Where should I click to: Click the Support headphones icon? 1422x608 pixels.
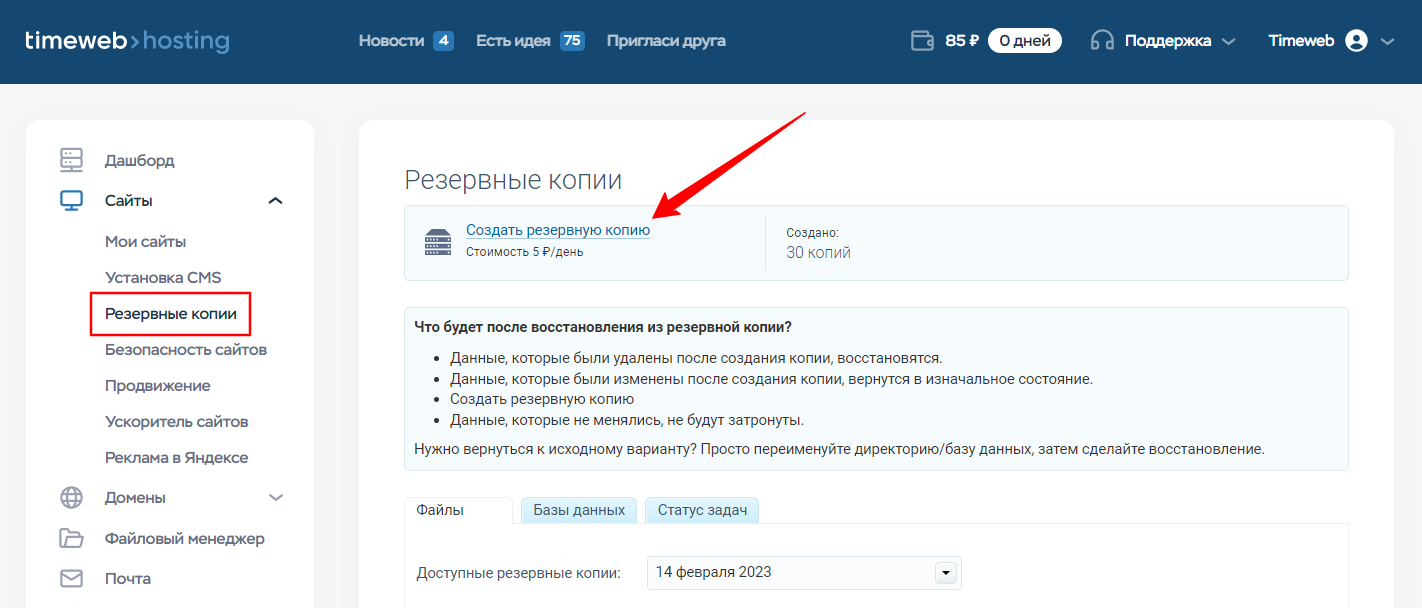tap(1102, 41)
